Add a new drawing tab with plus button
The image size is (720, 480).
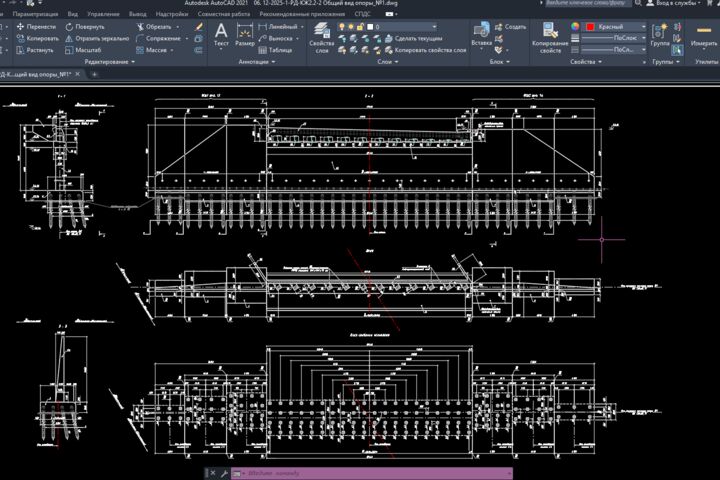click(x=95, y=74)
